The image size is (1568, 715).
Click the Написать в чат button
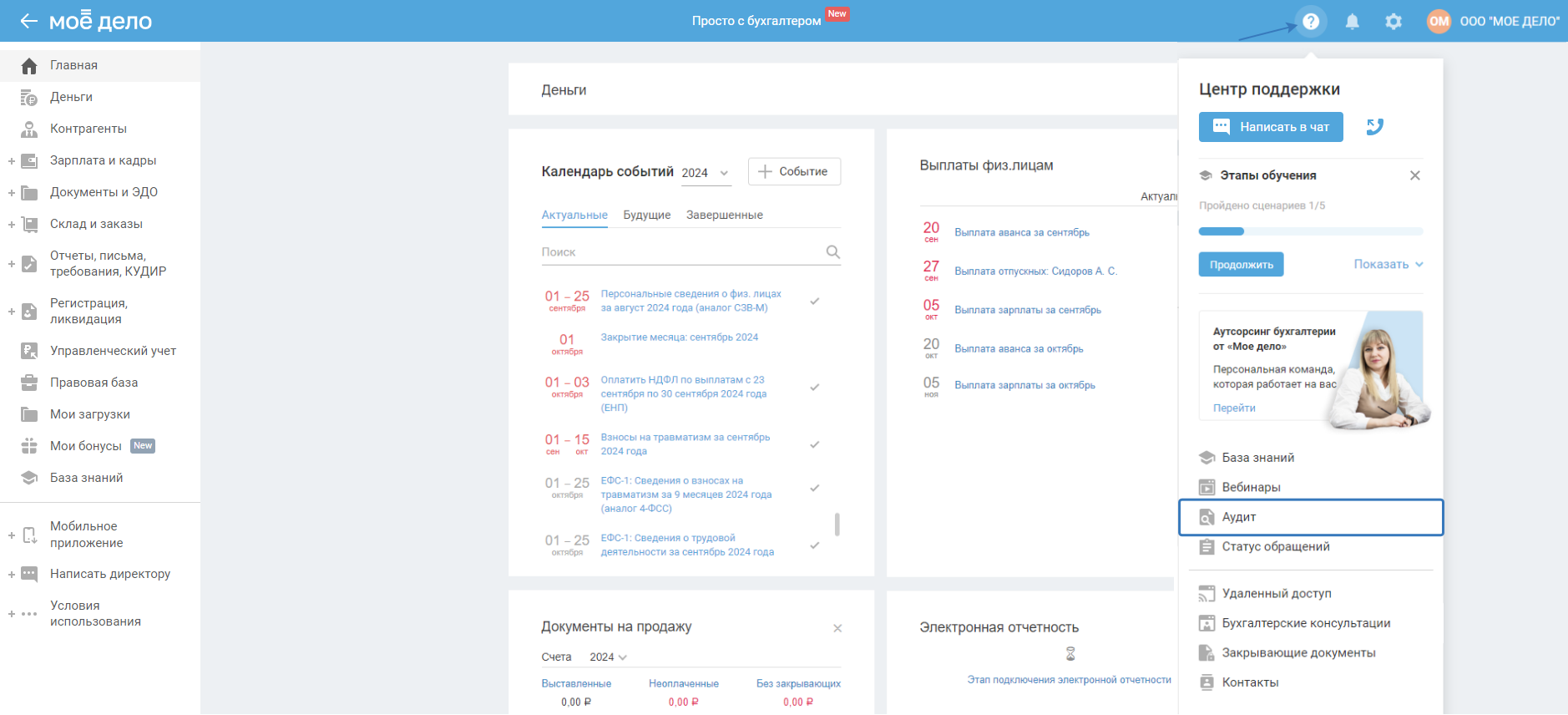(1271, 127)
